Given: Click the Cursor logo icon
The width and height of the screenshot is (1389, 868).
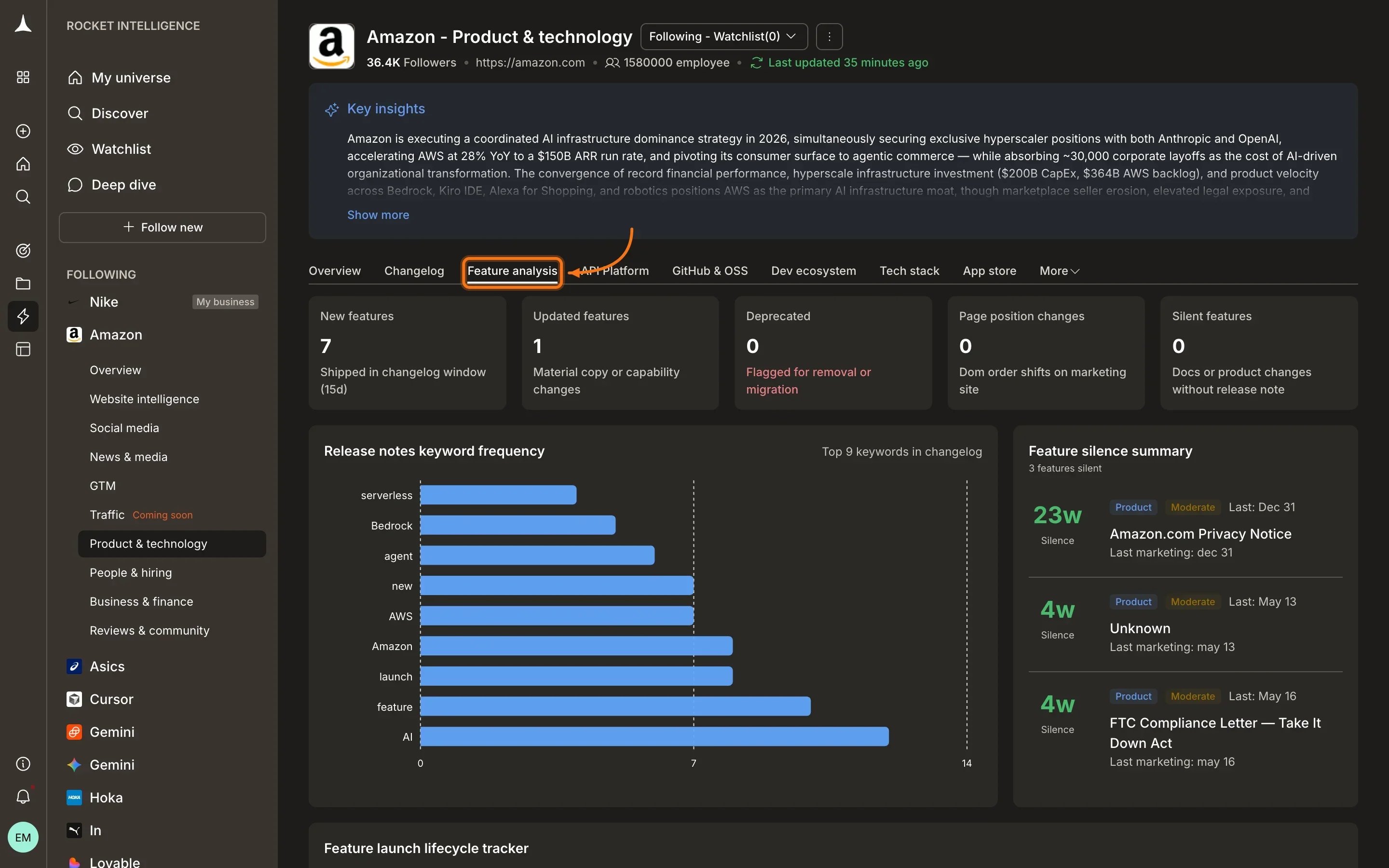Looking at the screenshot, I should [74, 699].
